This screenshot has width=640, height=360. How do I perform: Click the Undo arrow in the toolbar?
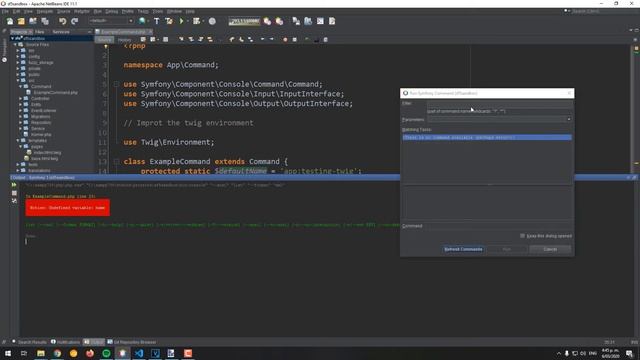pyautogui.click(x=62, y=21)
